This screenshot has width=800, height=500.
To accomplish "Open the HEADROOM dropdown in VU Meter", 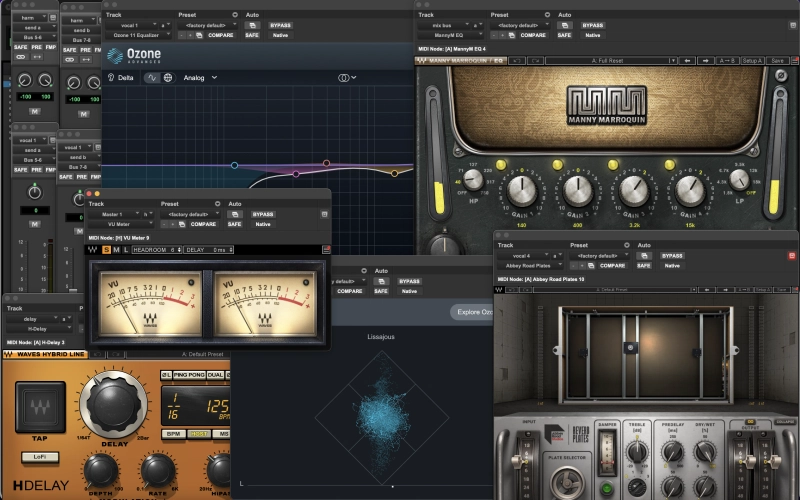I will tap(155, 249).
